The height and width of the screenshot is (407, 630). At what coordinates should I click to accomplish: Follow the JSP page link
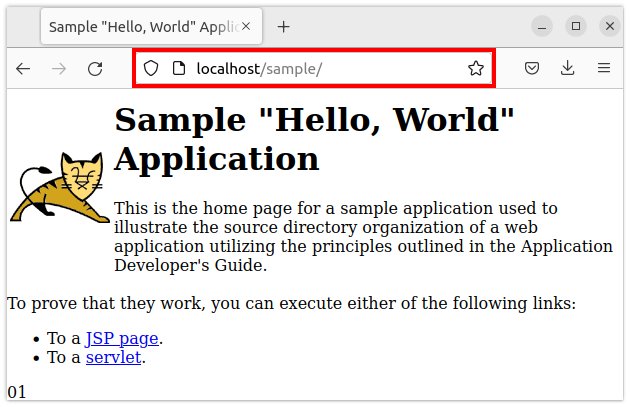tap(122, 338)
